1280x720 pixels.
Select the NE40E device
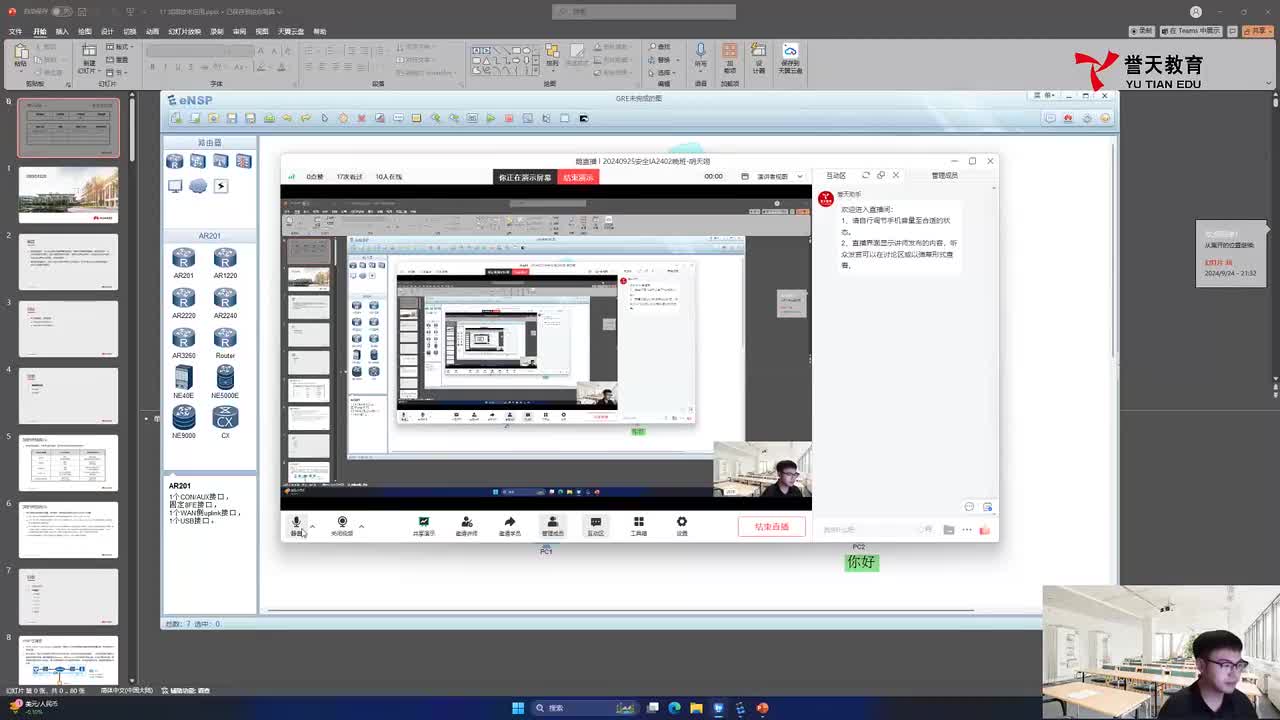[x=183, y=382]
